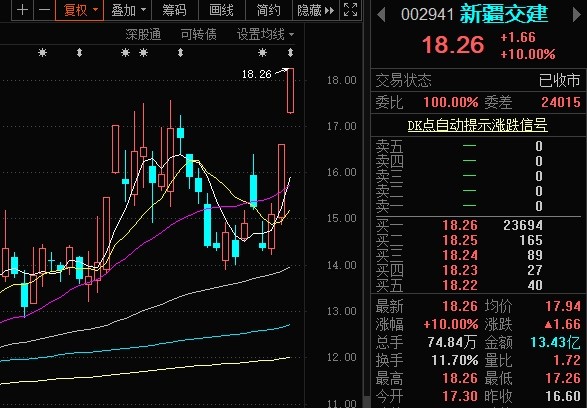Click 买四 price 18.23

pyautogui.click(x=460, y=270)
